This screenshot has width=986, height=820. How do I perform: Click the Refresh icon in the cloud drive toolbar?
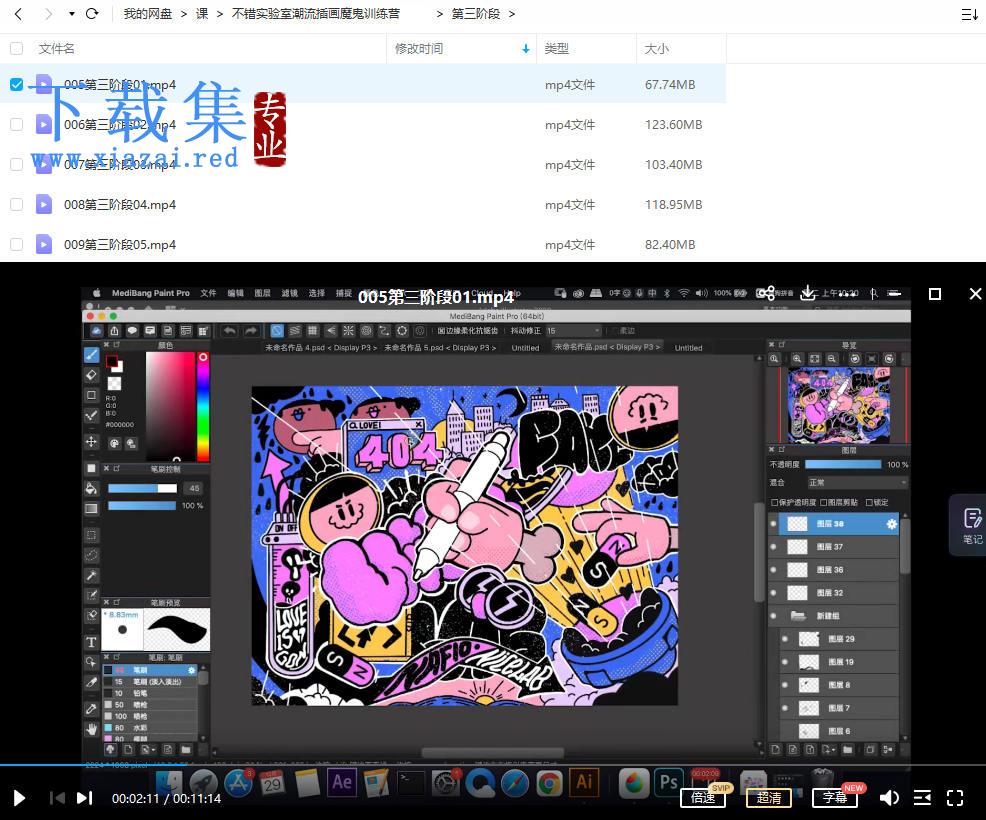(92, 14)
